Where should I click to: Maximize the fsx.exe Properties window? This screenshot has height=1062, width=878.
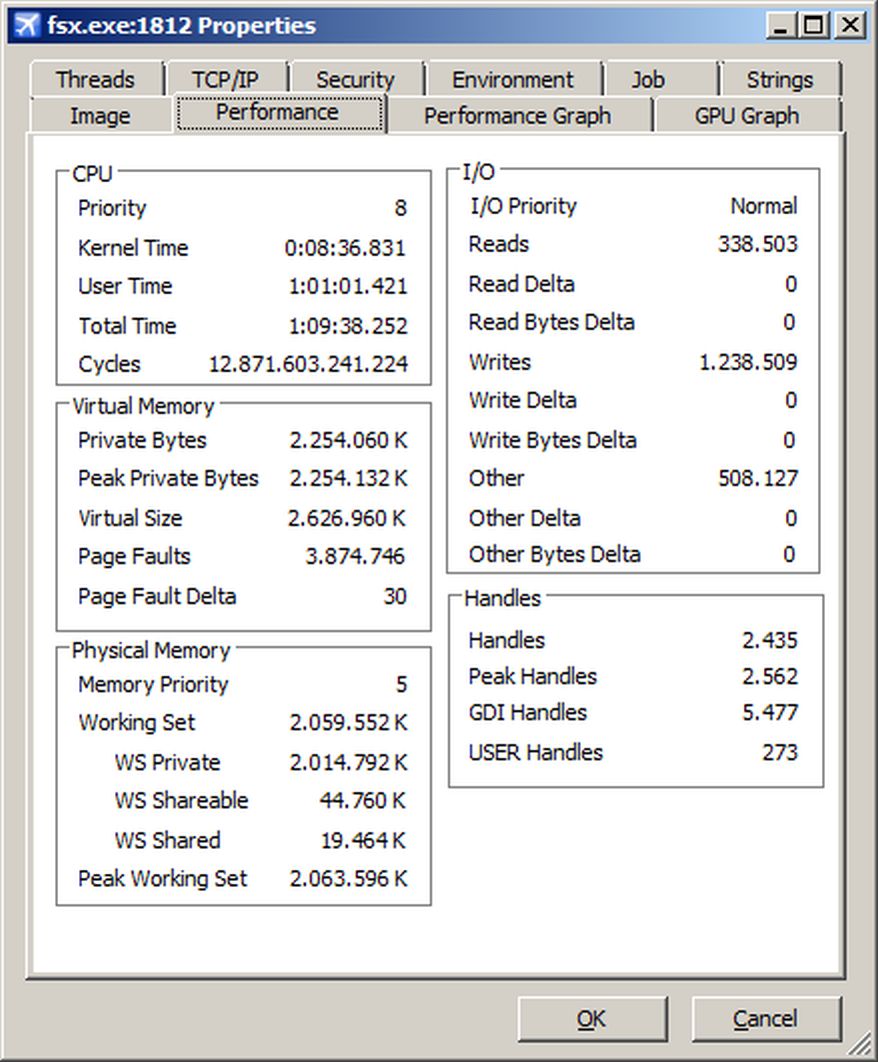click(x=814, y=26)
